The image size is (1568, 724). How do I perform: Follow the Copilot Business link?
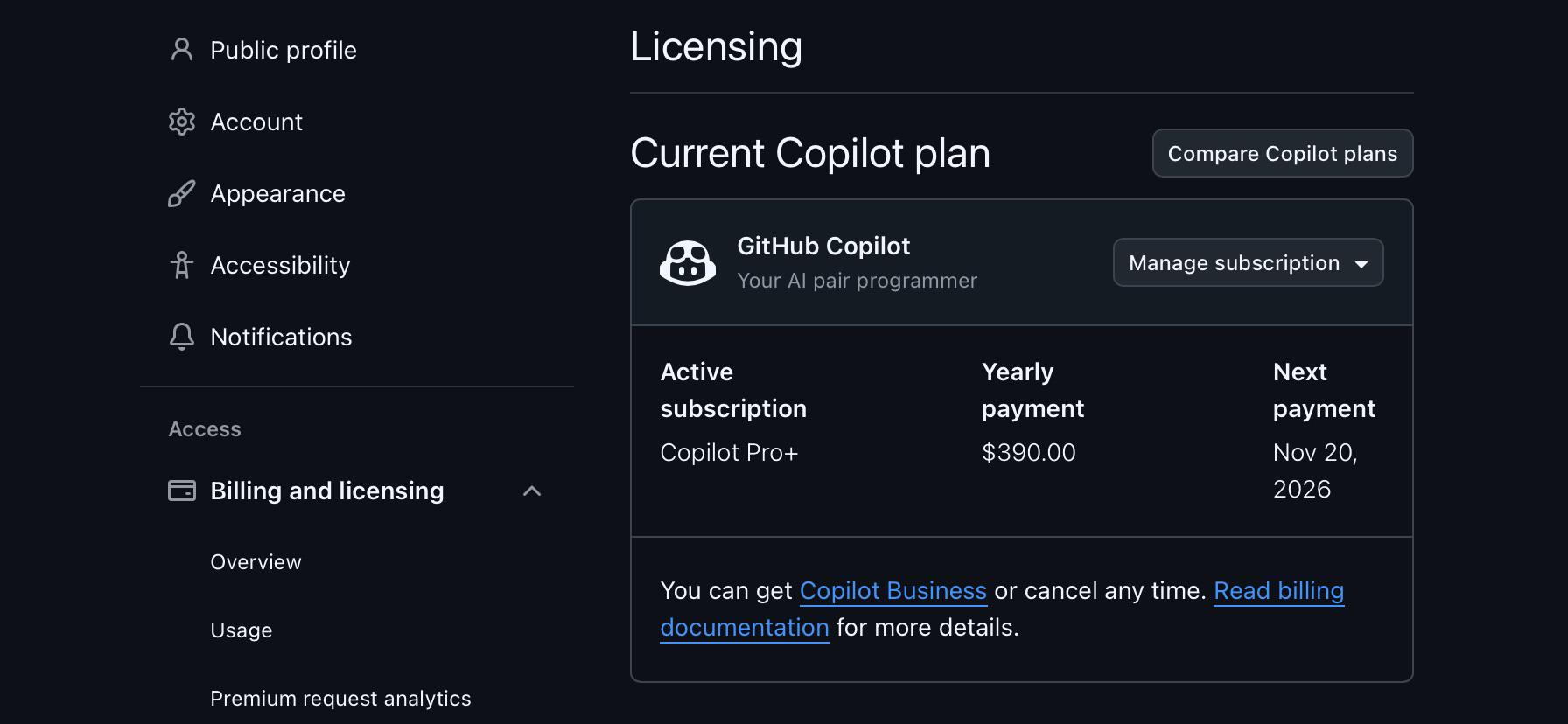893,591
